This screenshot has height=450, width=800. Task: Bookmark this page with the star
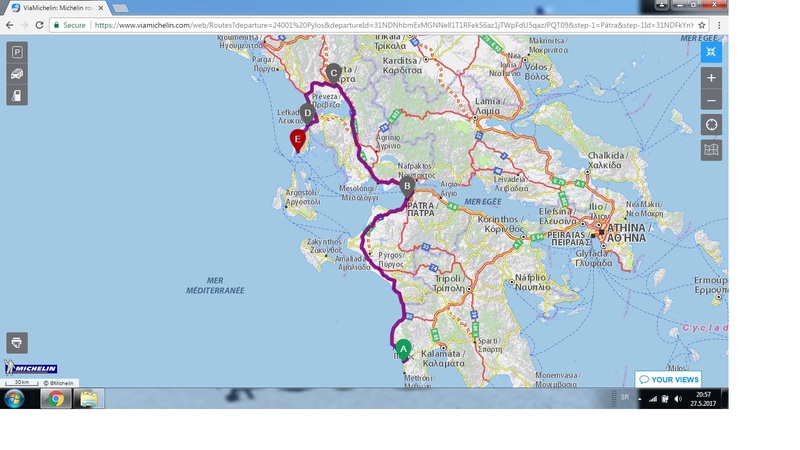pos(702,25)
